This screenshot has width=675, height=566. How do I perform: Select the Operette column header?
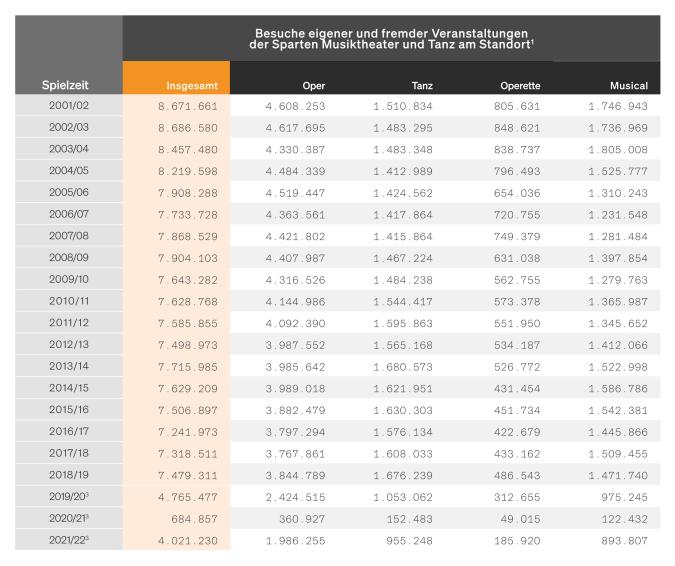pyautogui.click(x=518, y=86)
